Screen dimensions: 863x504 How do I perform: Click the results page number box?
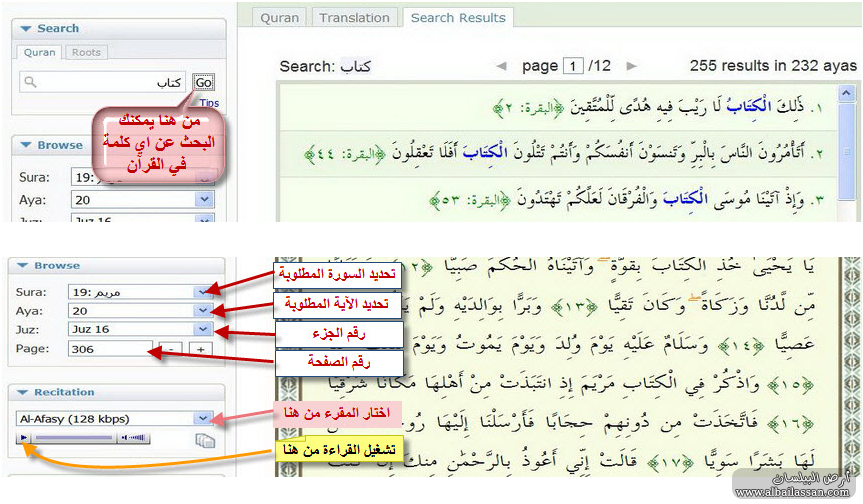pyautogui.click(x=573, y=67)
